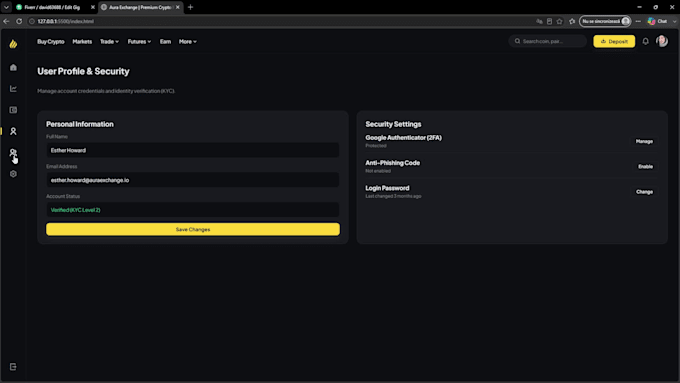
Task: Switch to the Fiverr Edit Gig tab
Action: point(52,7)
